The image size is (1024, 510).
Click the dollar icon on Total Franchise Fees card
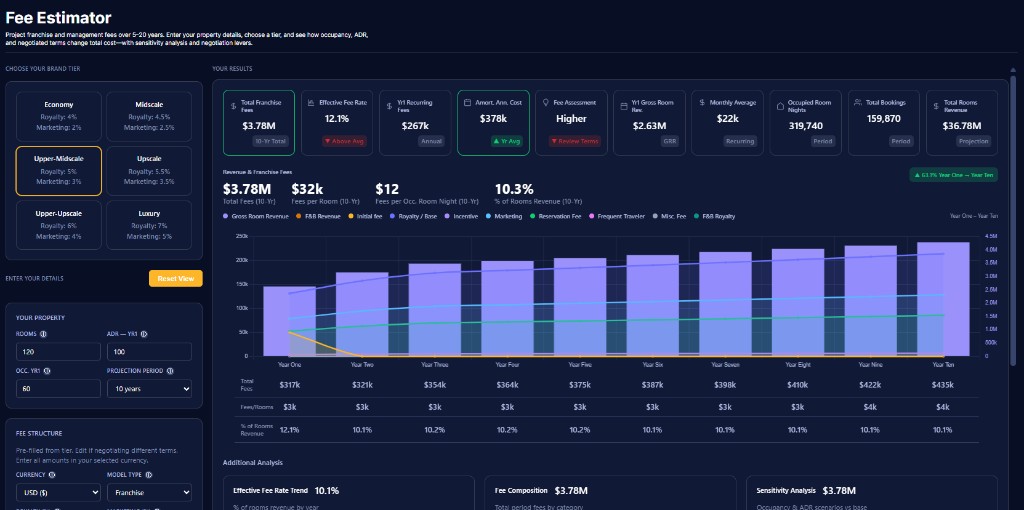[234, 106]
